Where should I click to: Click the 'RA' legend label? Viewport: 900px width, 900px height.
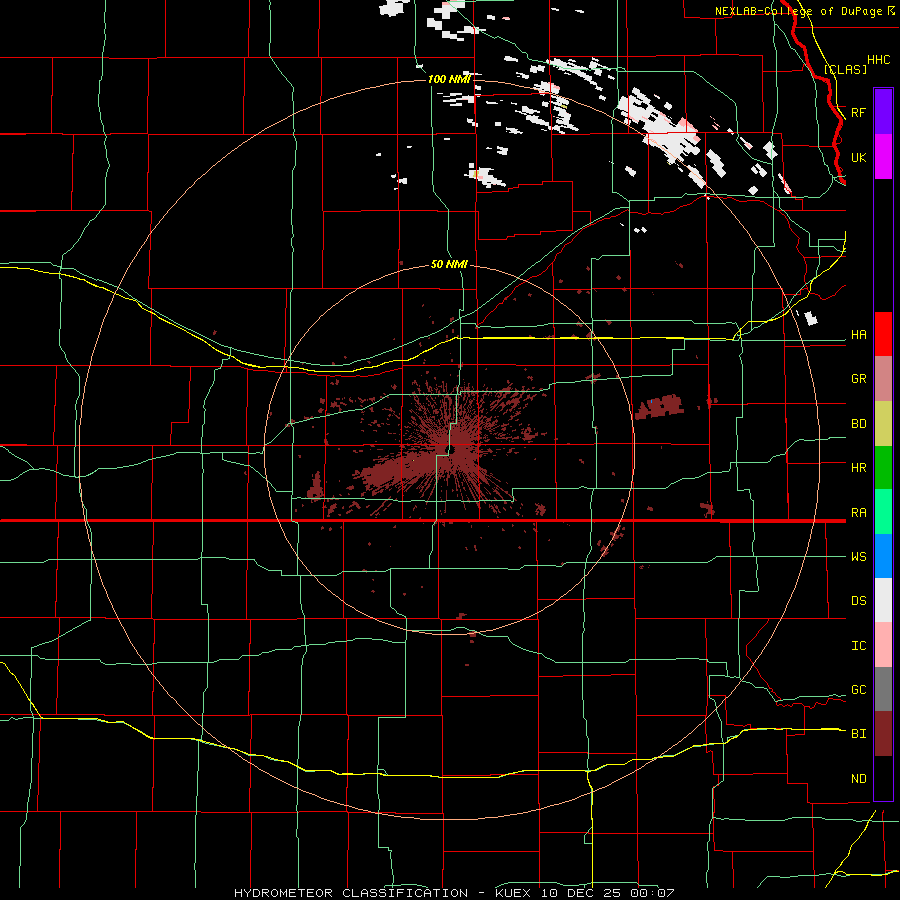click(x=858, y=513)
